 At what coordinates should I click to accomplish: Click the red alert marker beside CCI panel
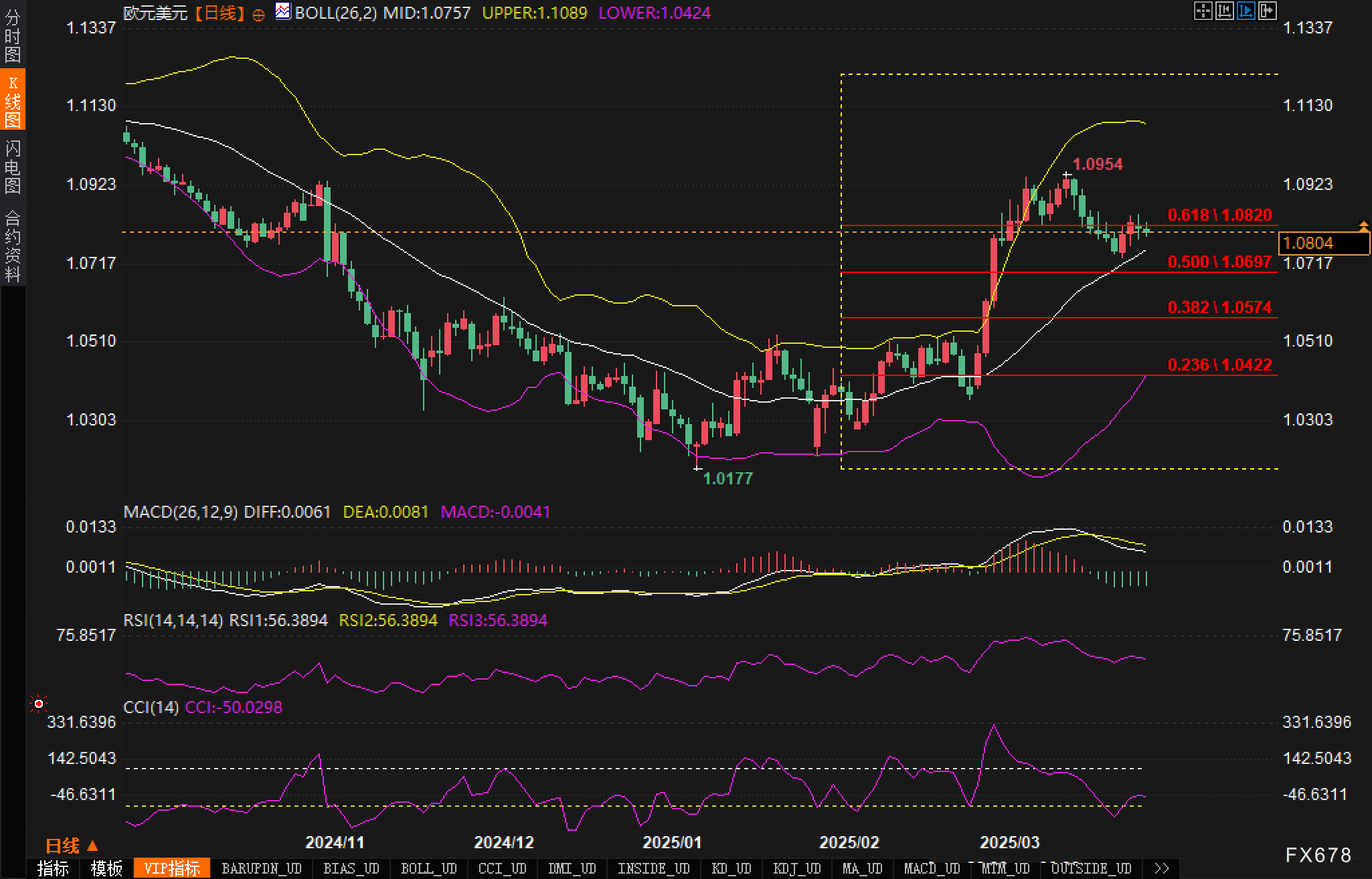point(39,704)
